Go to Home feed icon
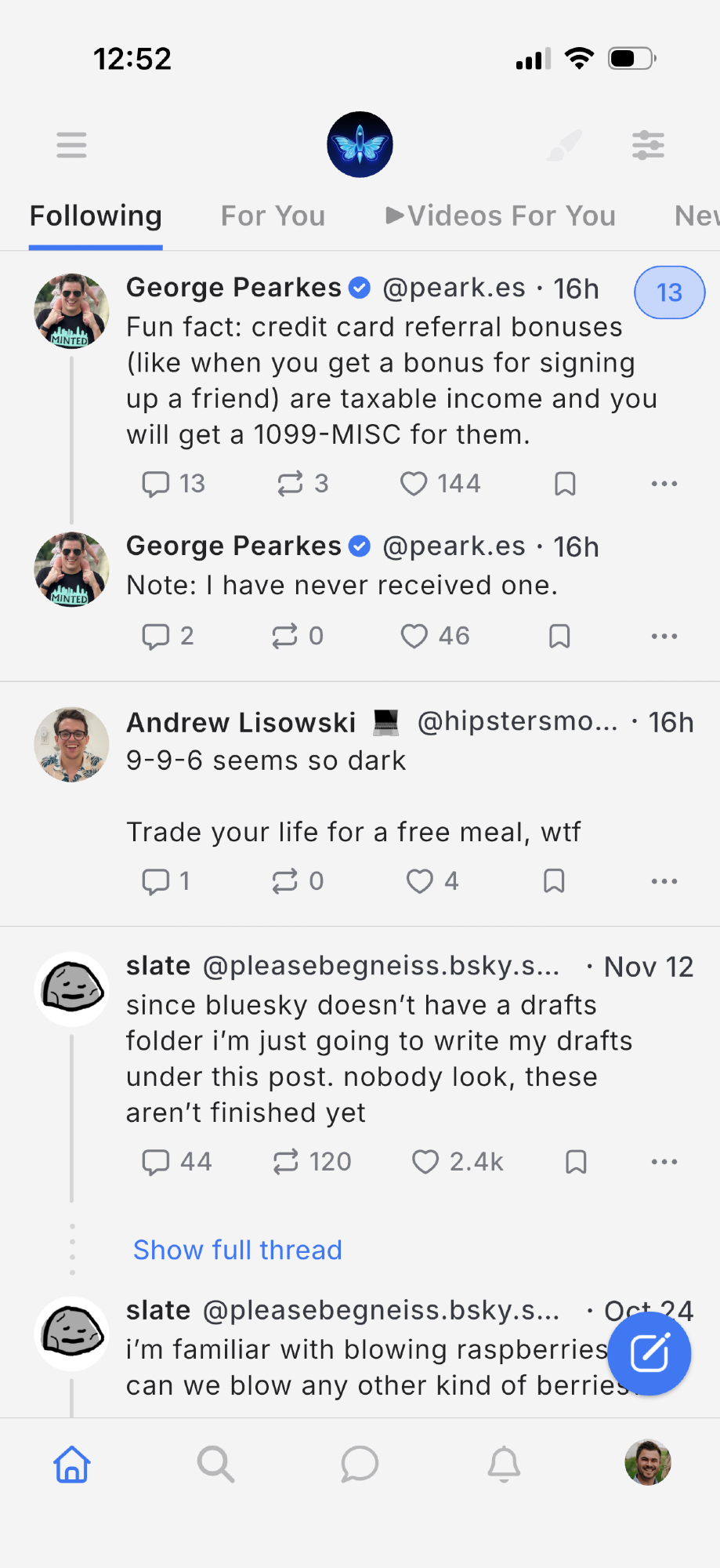 [x=72, y=1464]
